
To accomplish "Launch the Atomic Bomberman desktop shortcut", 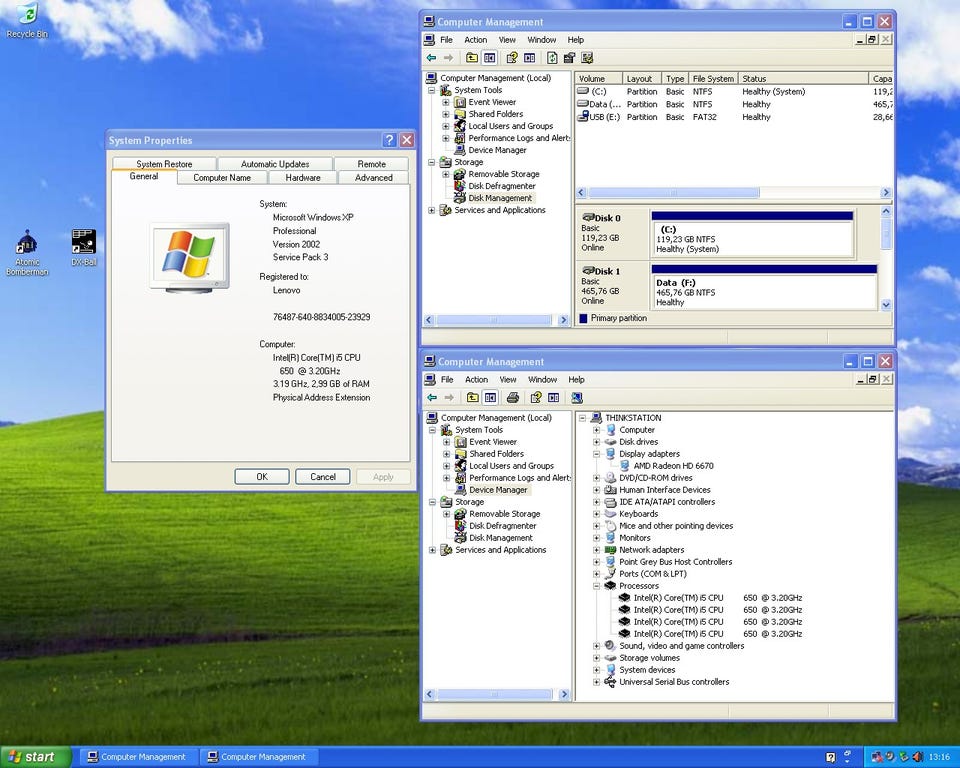I will coord(27,245).
